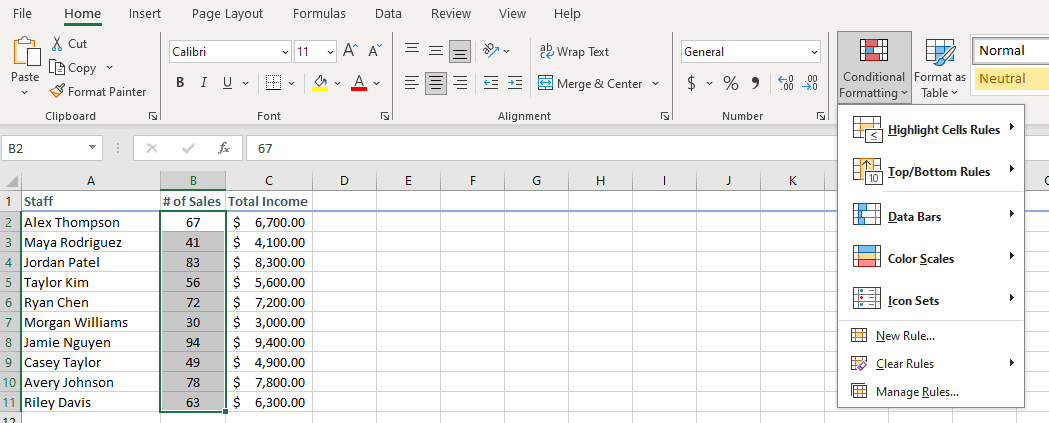Screen dimensions: 1049x423
Task: Click Conditional Formatting button
Action: [874, 68]
